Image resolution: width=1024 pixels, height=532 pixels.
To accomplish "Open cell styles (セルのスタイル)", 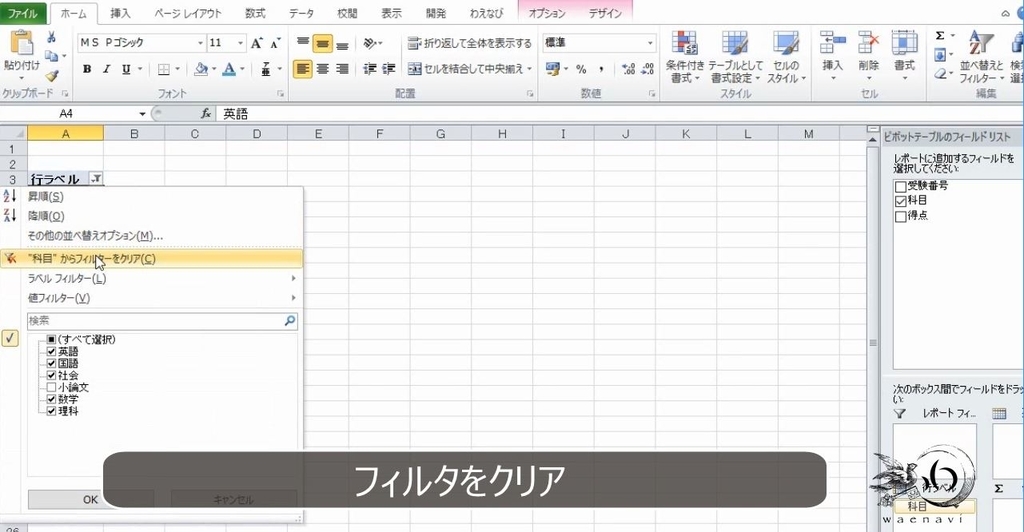I will 786,57.
